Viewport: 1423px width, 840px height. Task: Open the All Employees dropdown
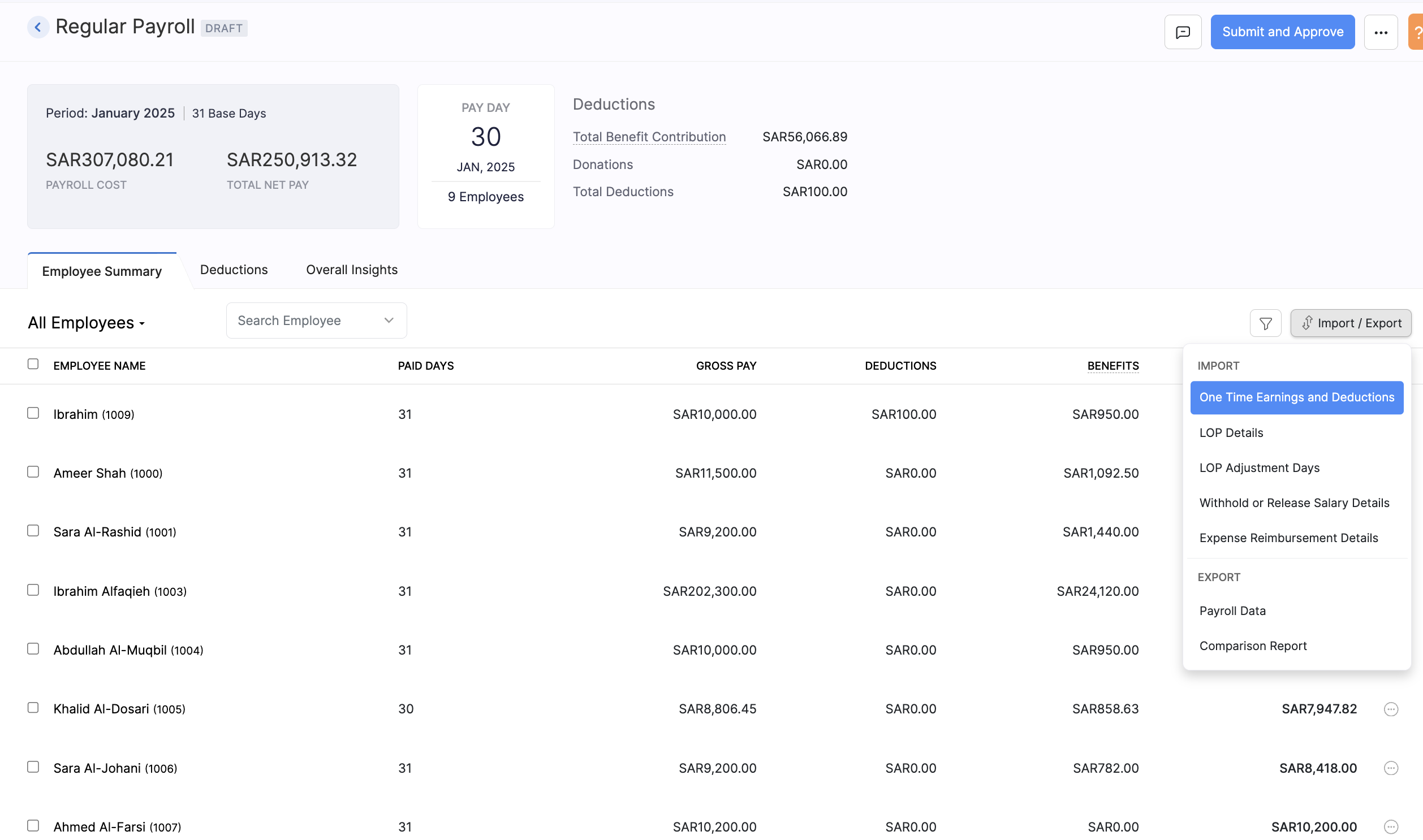pyautogui.click(x=86, y=322)
